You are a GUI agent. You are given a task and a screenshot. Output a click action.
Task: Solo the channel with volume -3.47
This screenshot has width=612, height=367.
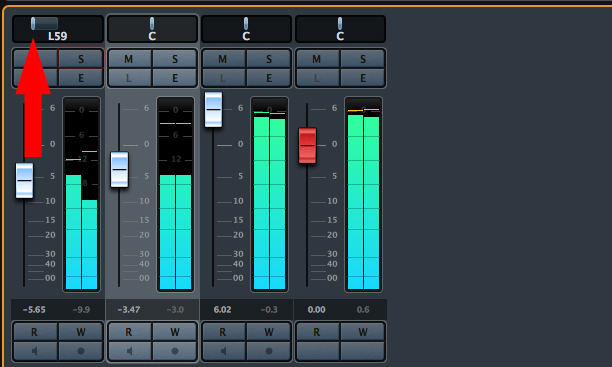(x=175, y=59)
